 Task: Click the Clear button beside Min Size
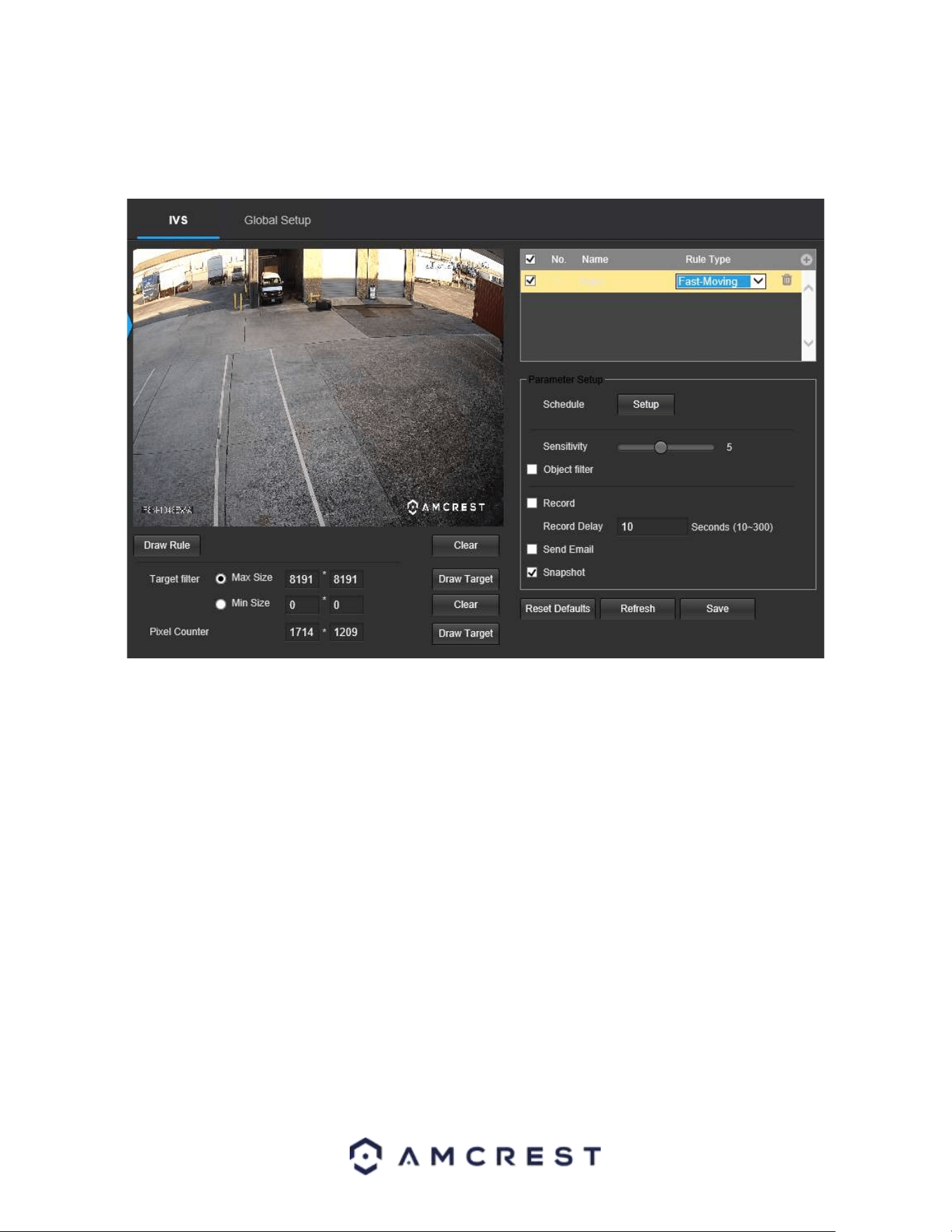click(465, 604)
